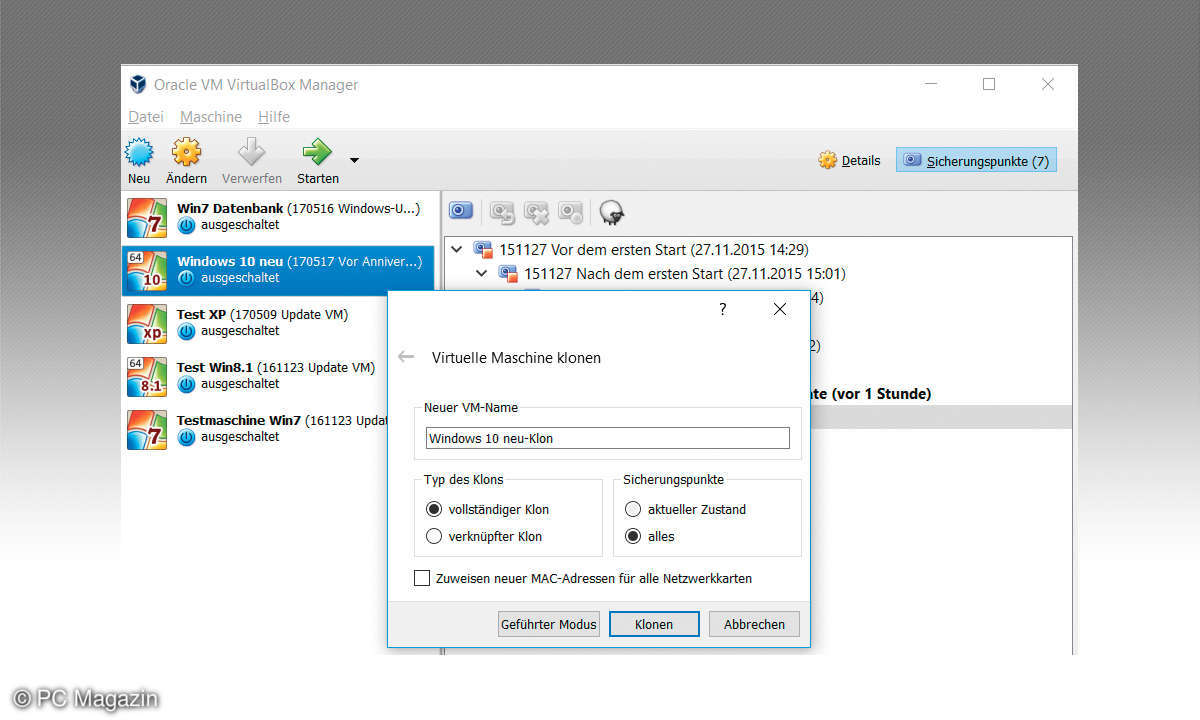Screen dimensions: 1200x720
Task: Start the VM with the green Starten arrow
Action: click(x=317, y=152)
